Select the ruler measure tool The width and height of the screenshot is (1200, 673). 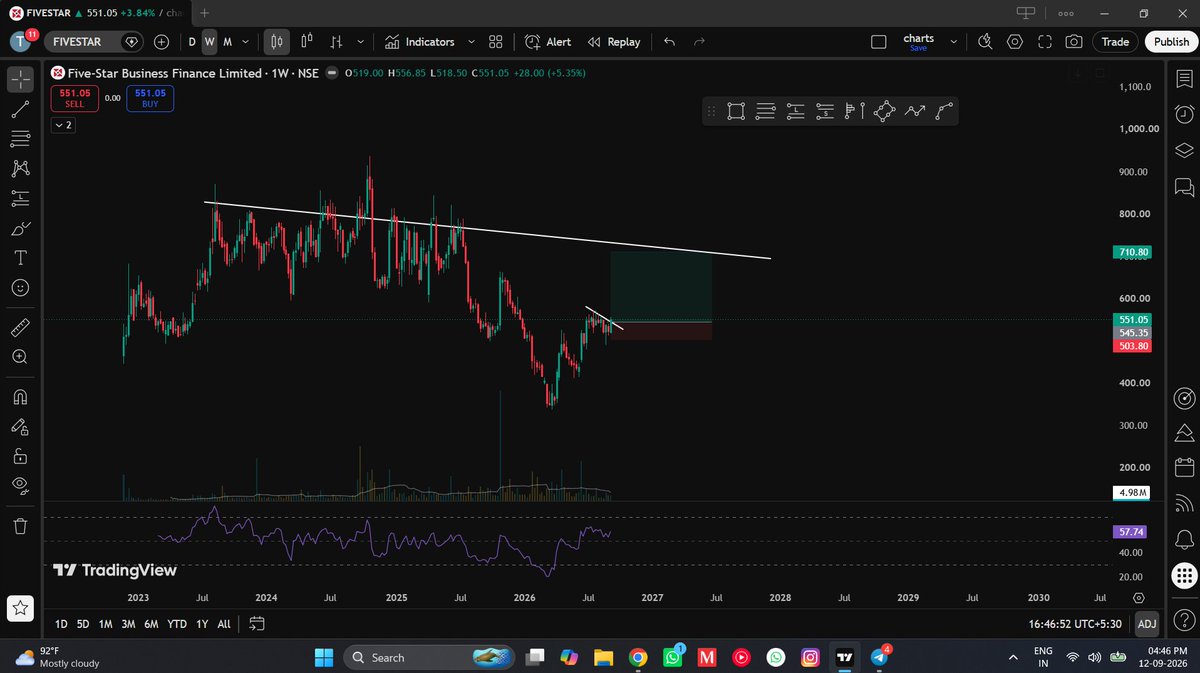(x=20, y=327)
